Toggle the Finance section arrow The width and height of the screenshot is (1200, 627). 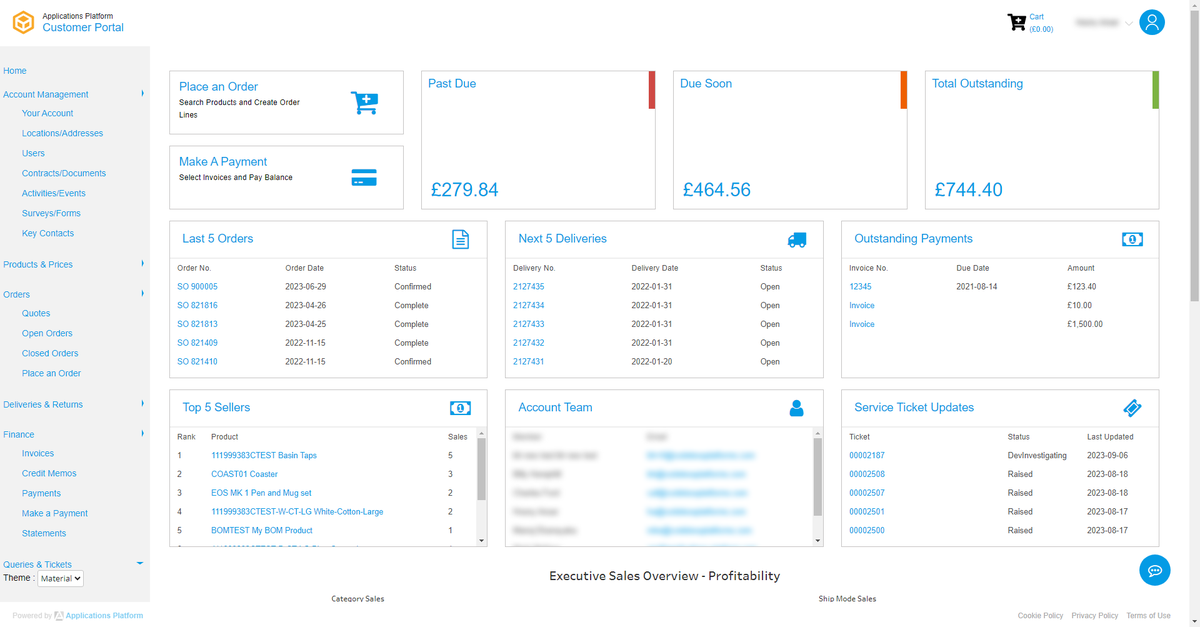pos(143,434)
